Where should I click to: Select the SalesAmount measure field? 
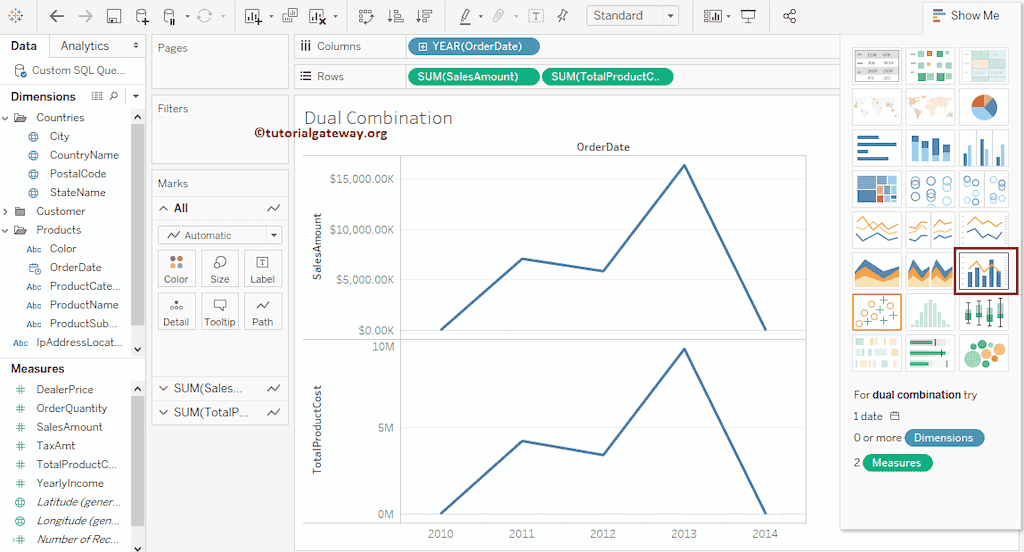(69, 427)
